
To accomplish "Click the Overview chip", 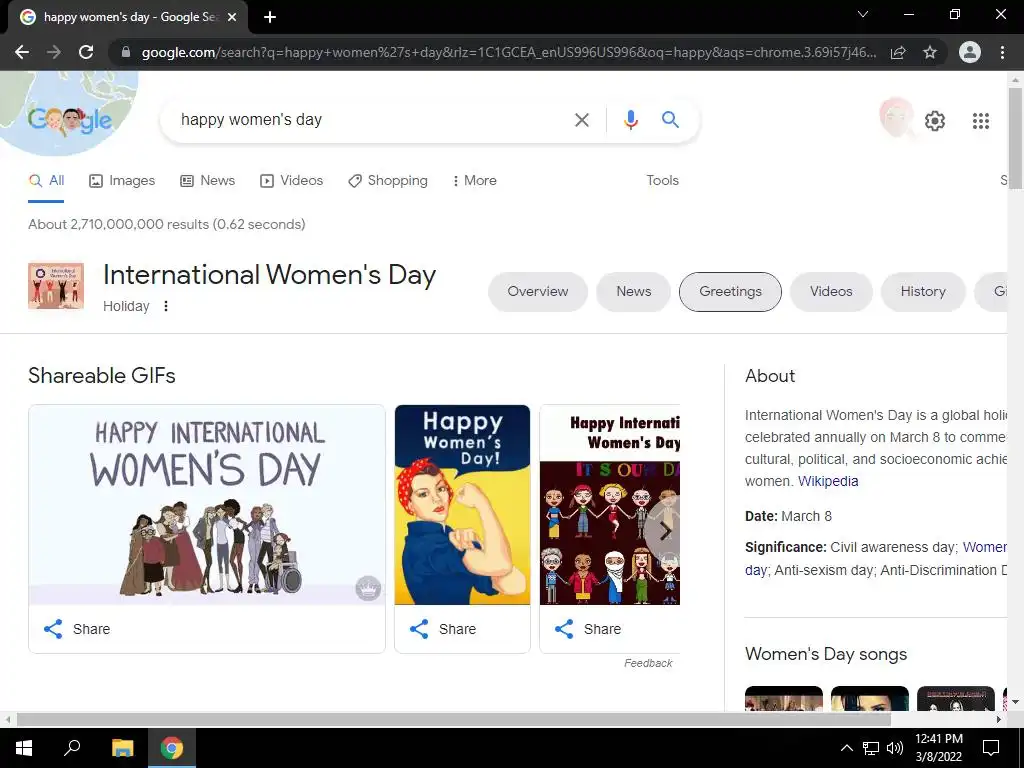I will click(537, 292).
